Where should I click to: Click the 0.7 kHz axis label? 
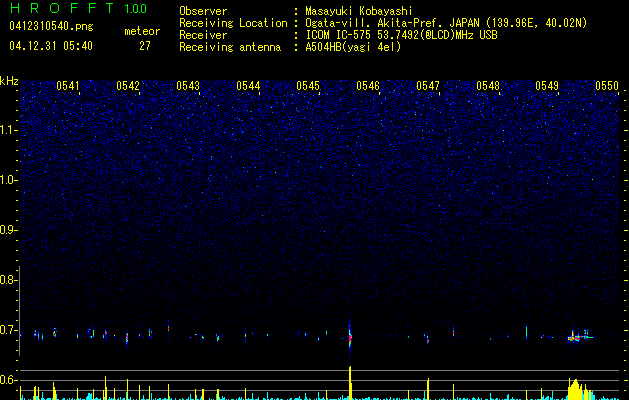coord(9,330)
